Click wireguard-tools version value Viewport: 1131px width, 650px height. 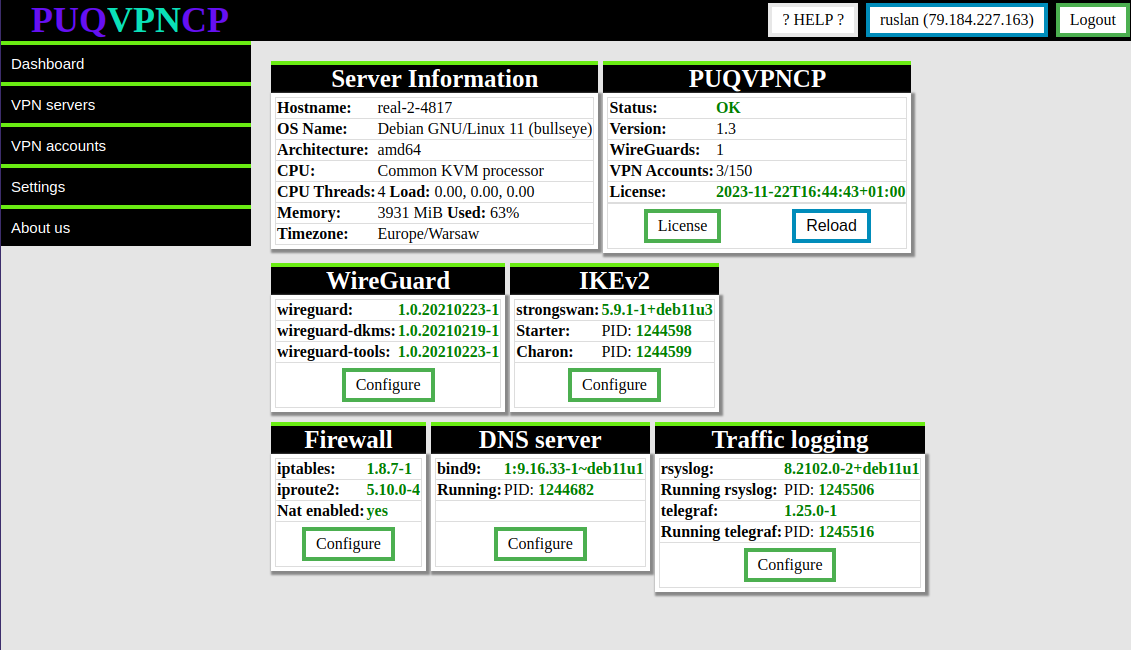coord(448,352)
